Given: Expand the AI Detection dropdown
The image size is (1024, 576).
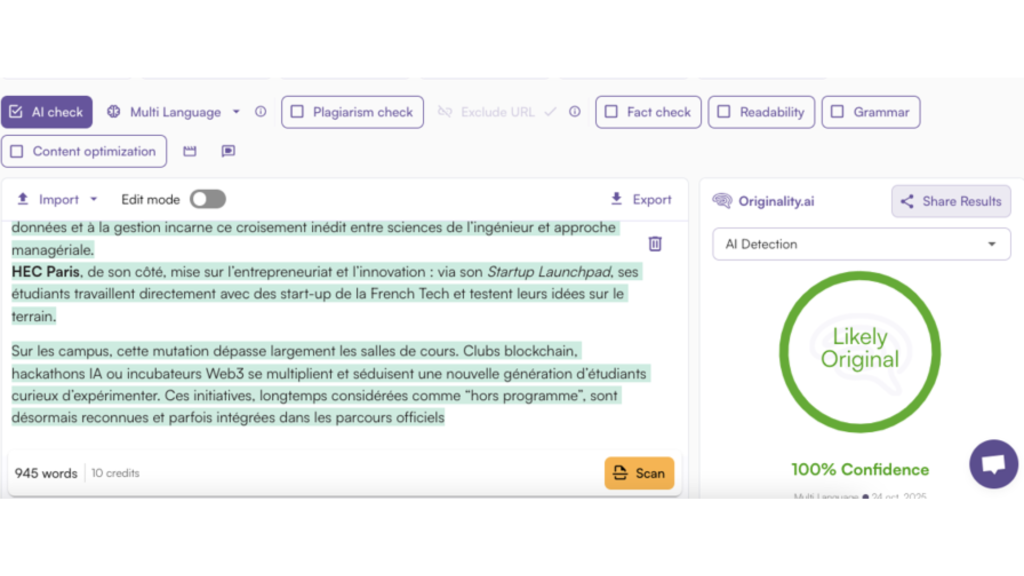Looking at the screenshot, I should tap(861, 244).
